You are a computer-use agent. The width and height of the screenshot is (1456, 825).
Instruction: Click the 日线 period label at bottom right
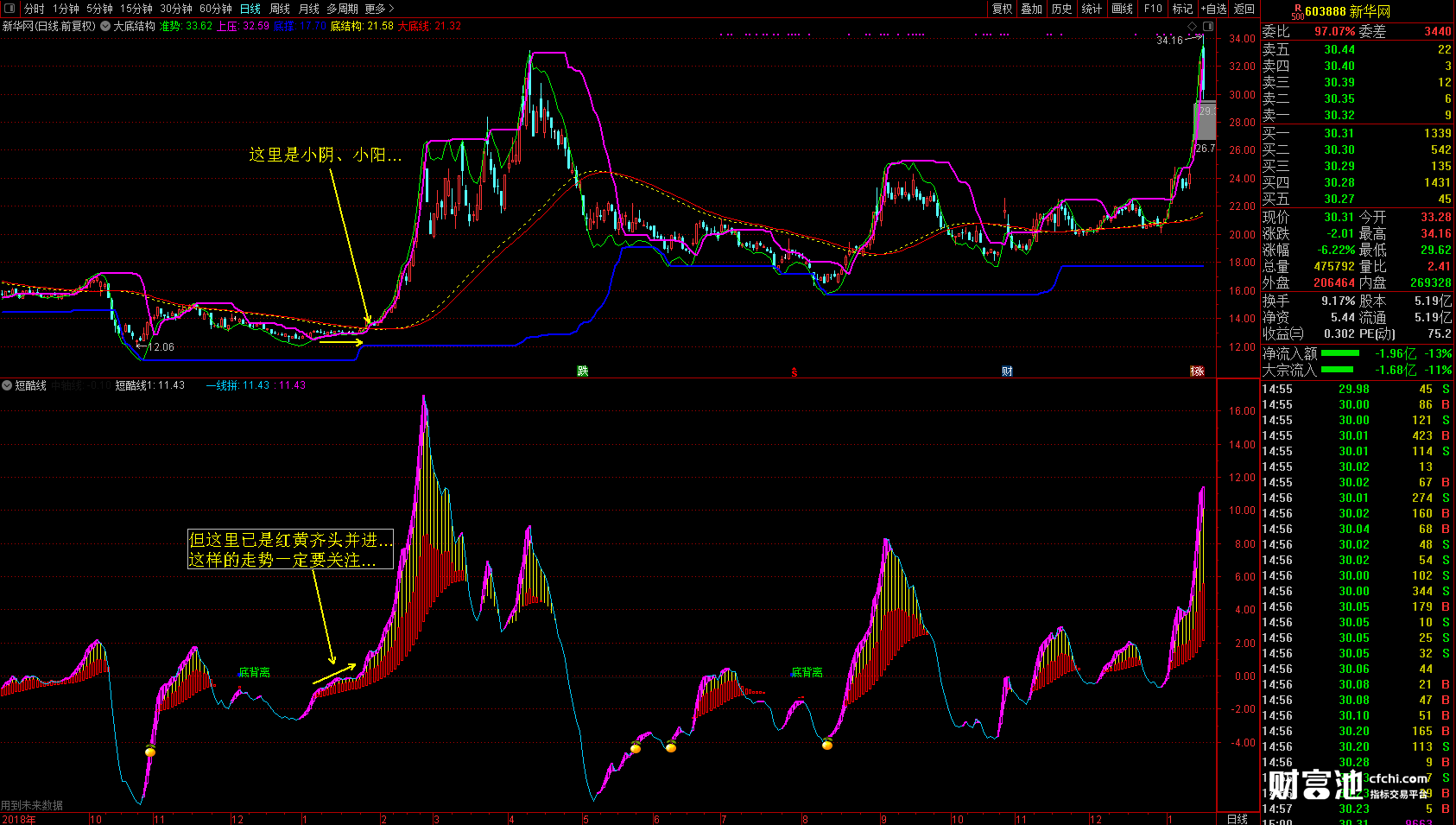coord(1237,819)
